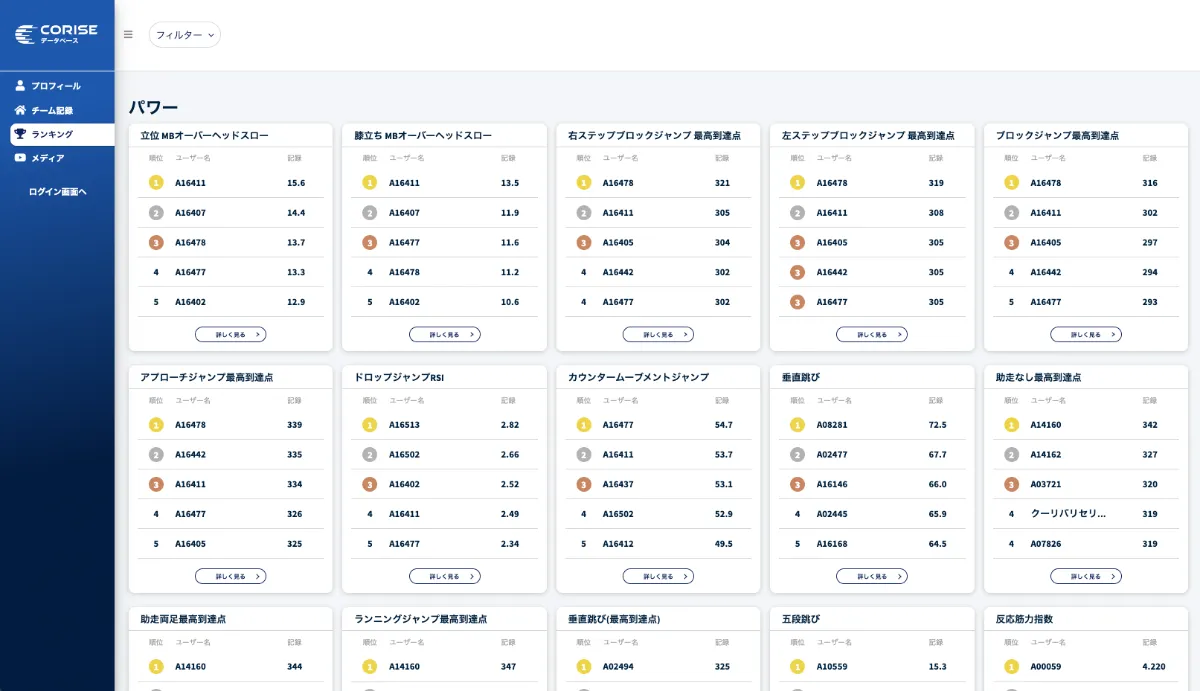
Task: Click 詳しく見る under ブロックジャンプ最高到達点
Action: pos(1086,335)
